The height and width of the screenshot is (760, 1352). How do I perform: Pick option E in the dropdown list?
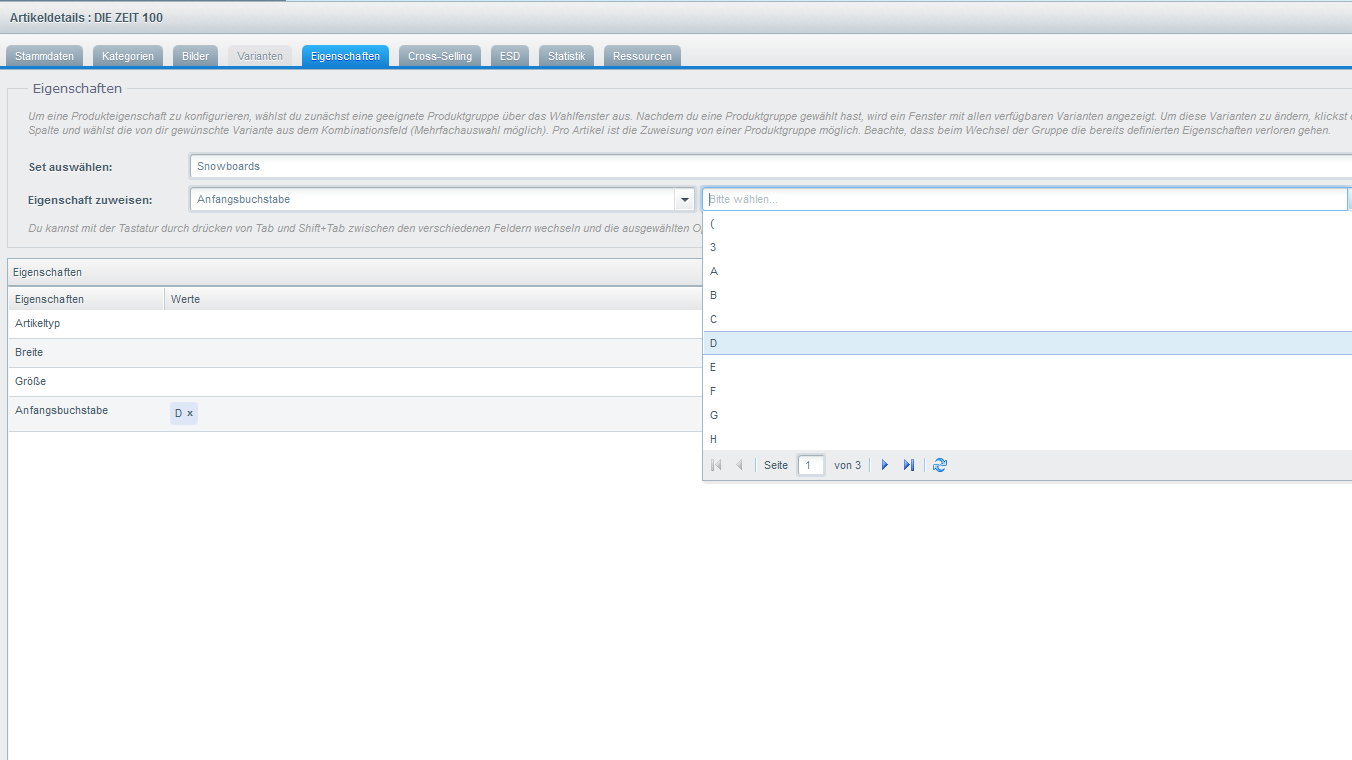1027,367
